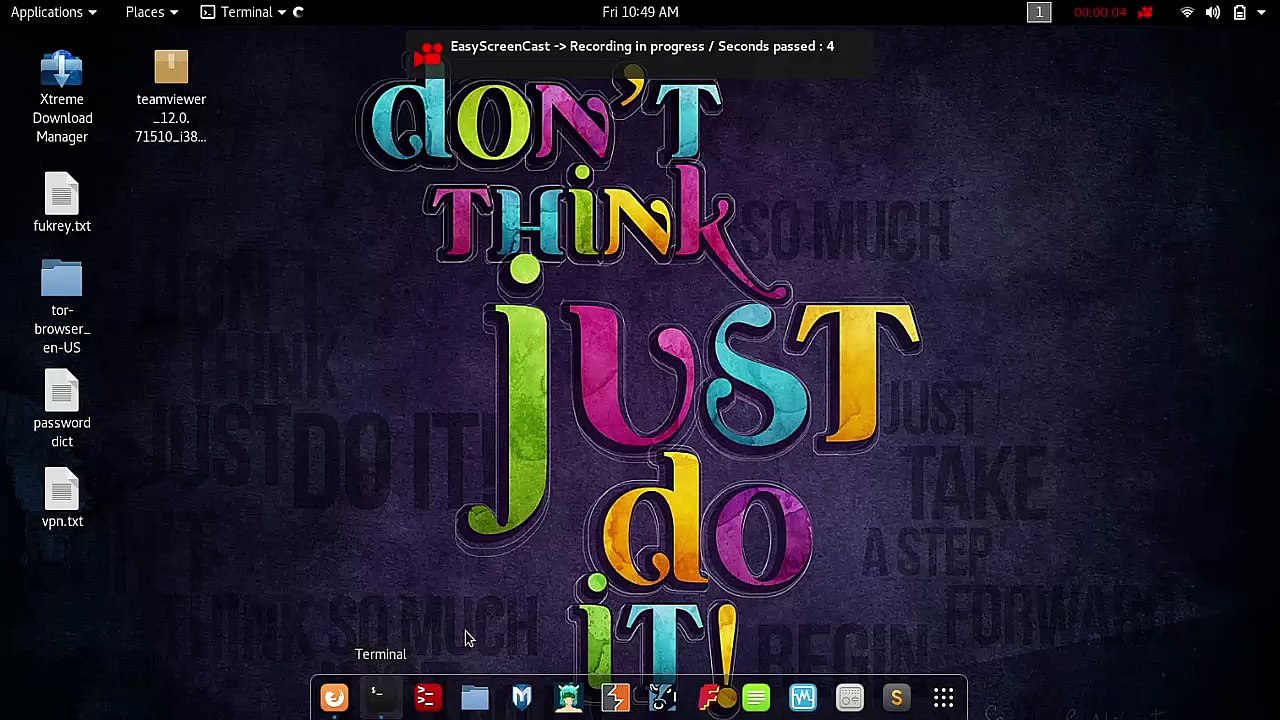The image size is (1280, 720).
Task: Open the green notes app in dock
Action: (x=756, y=697)
